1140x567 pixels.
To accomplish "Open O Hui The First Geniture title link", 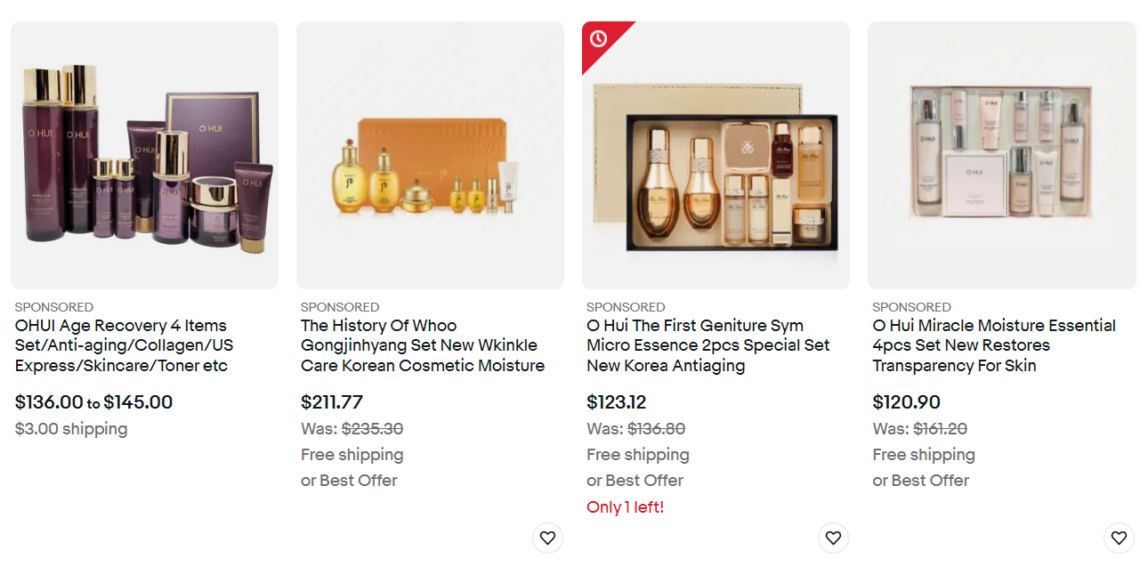I will click(x=708, y=345).
